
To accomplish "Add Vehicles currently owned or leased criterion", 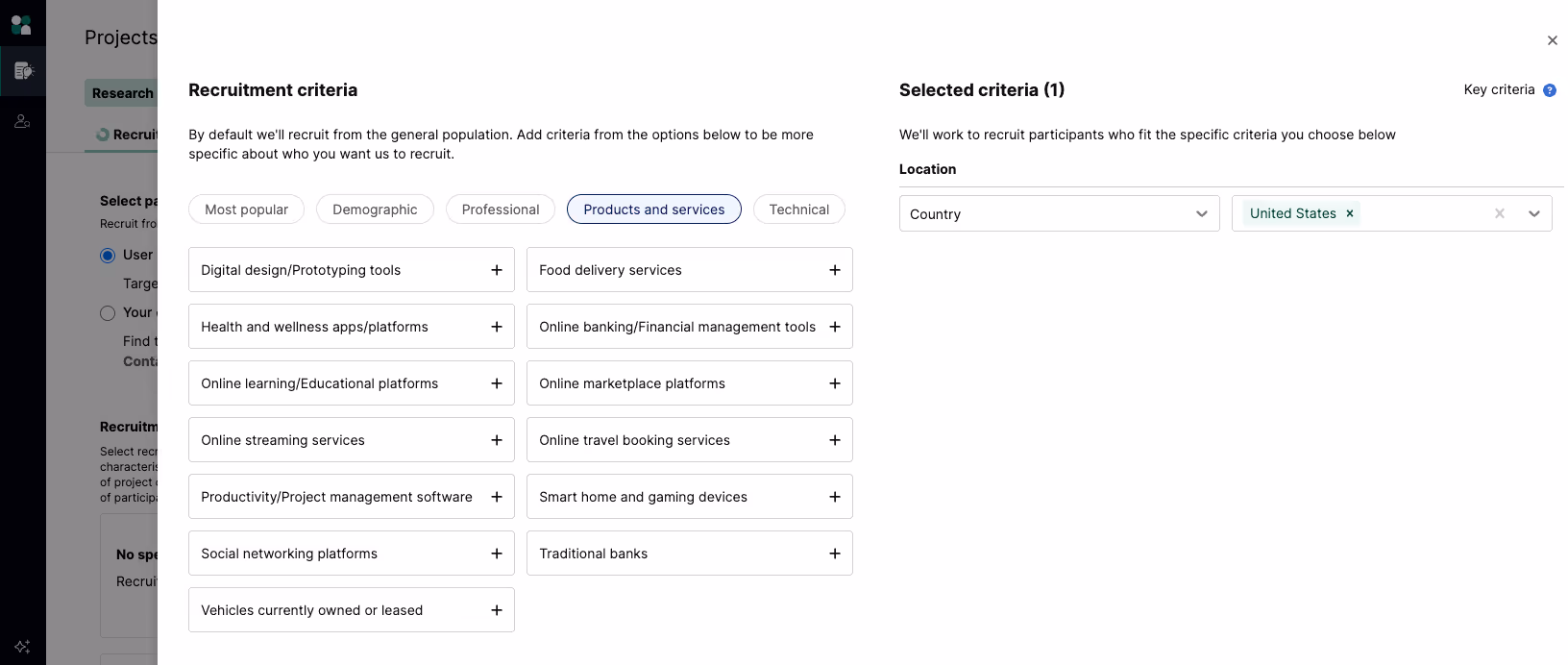I will tap(497, 610).
